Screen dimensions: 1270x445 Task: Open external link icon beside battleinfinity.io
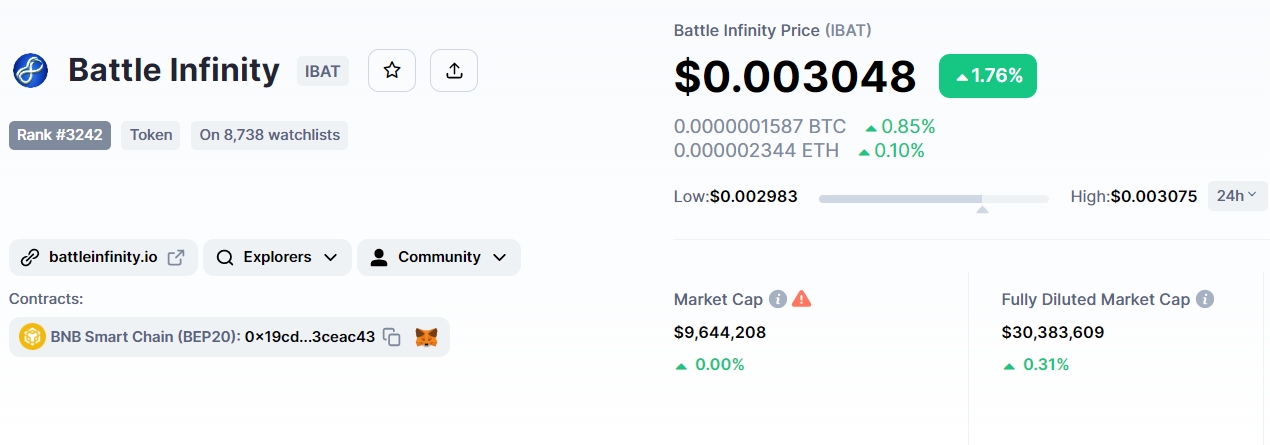pyautogui.click(x=176, y=257)
